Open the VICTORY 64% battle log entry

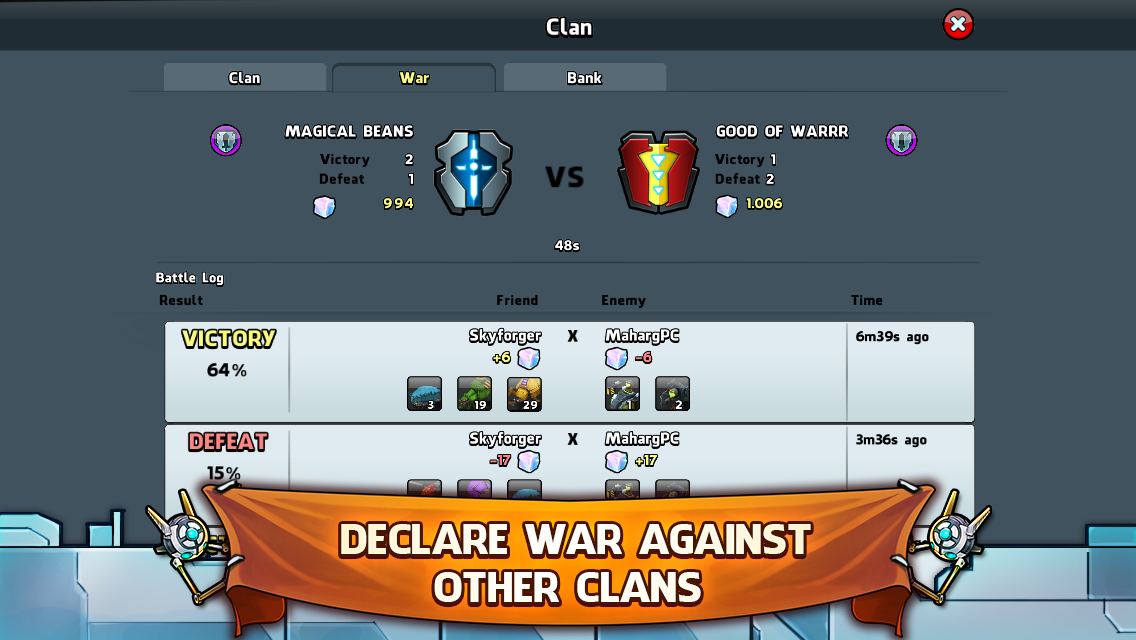pos(569,372)
